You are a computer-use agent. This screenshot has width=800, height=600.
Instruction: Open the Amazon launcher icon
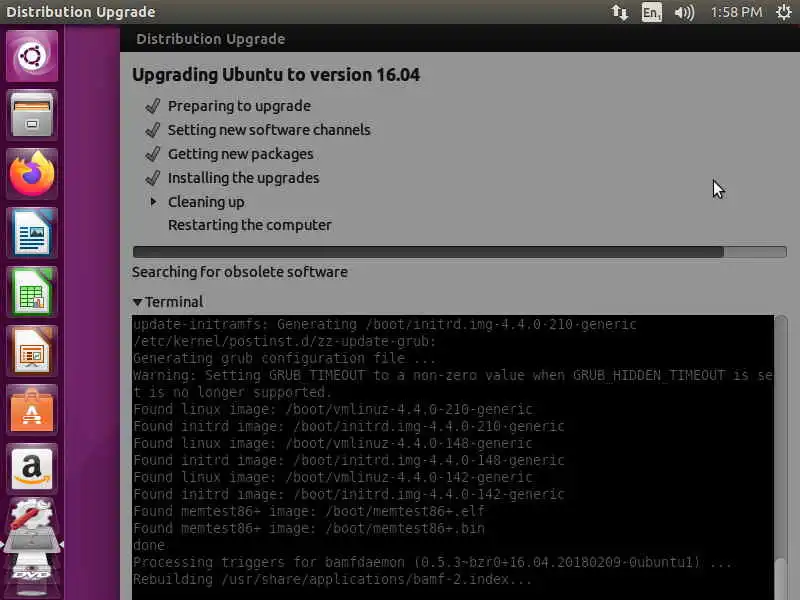click(32, 468)
